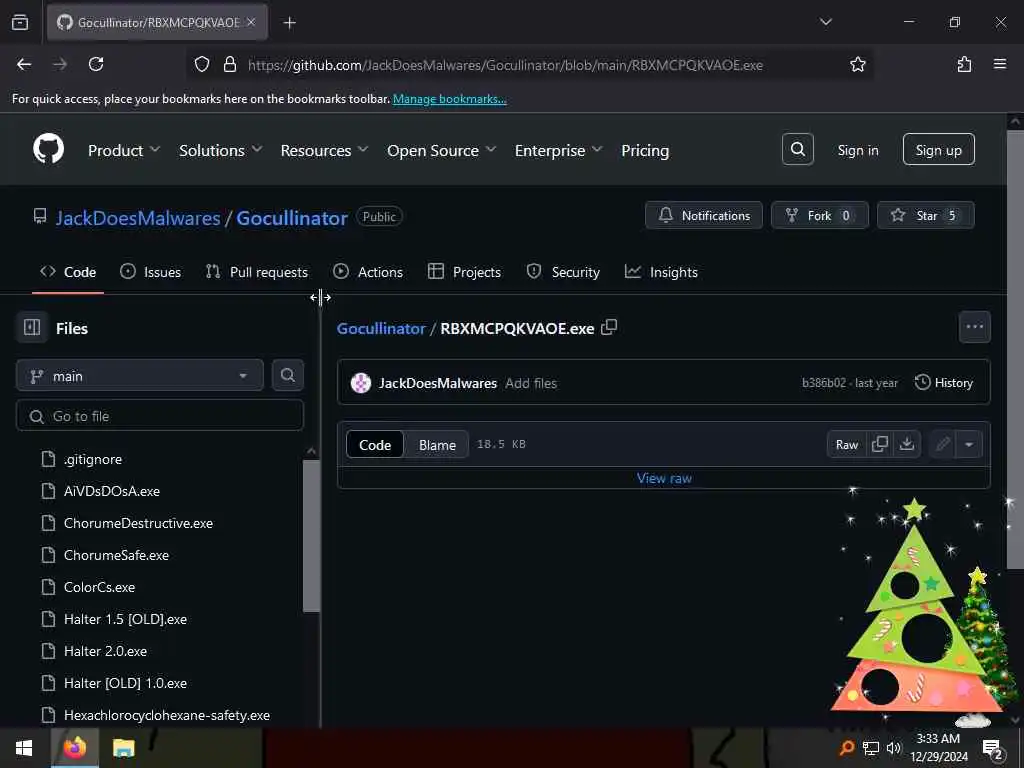View site security padlock info
The height and width of the screenshot is (768, 1024).
click(x=229, y=64)
